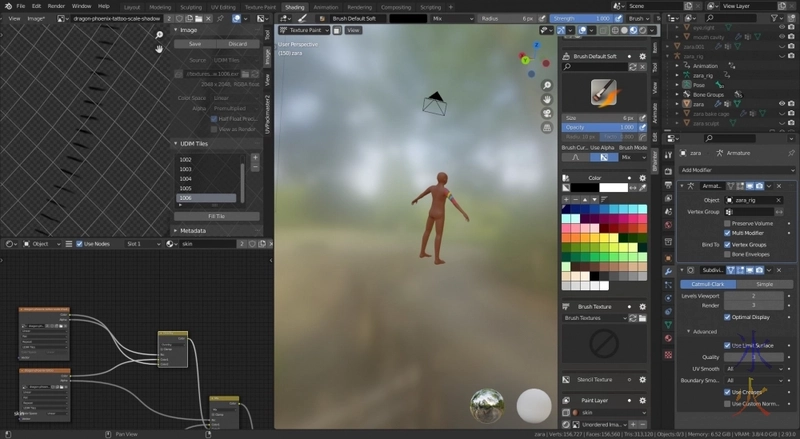Viewport: 800px width, 439px height.
Task: Click the brush preview thumbnail icon
Action: 602,91
